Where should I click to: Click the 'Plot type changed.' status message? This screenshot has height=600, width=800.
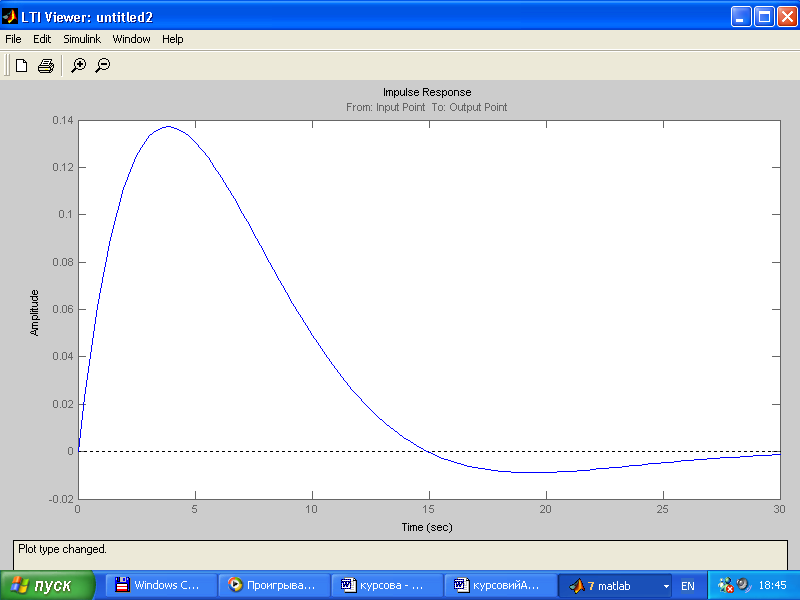(62, 549)
